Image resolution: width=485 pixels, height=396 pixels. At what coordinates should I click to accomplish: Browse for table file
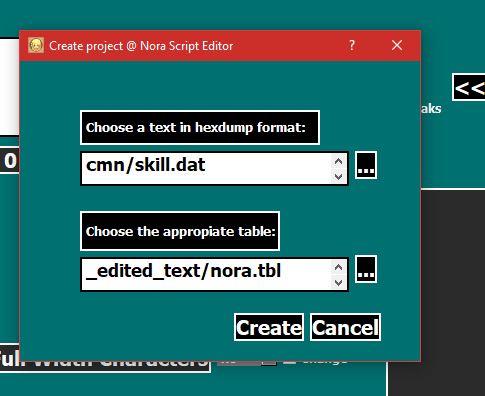coord(366,269)
